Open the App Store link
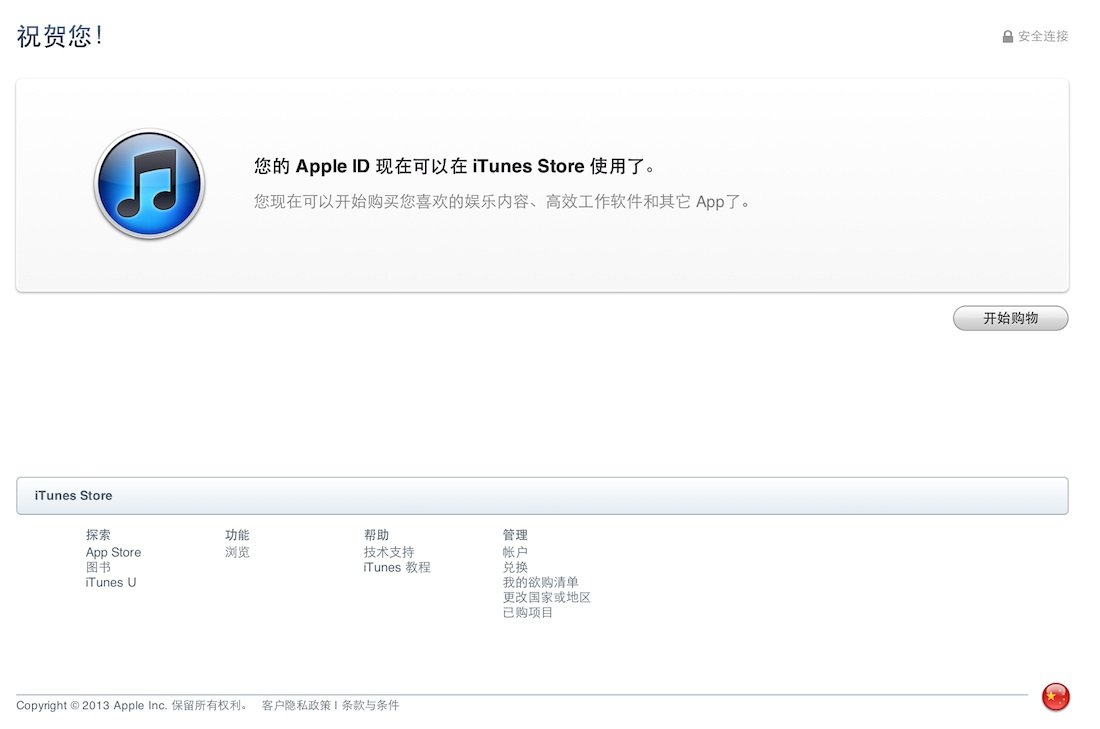 tap(113, 552)
